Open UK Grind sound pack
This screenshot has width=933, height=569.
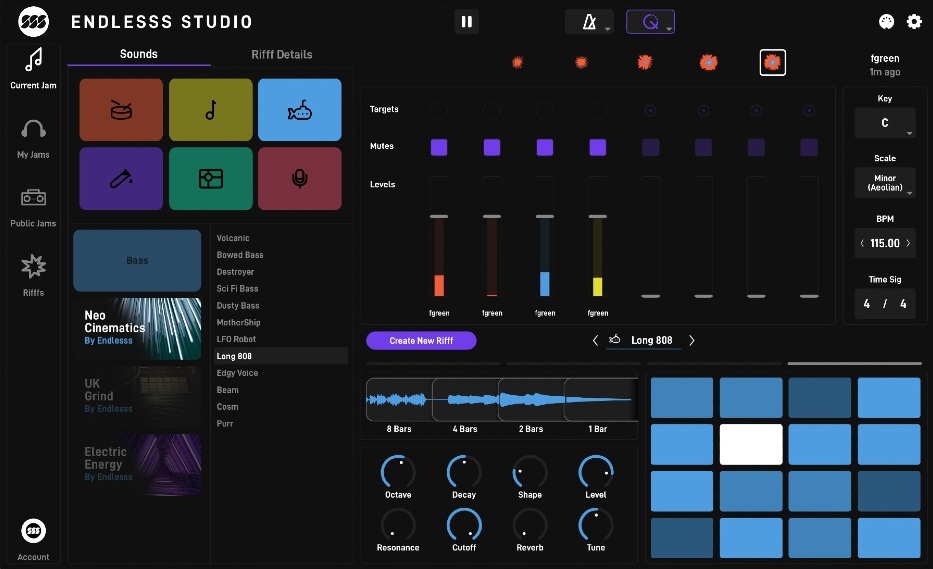point(137,397)
